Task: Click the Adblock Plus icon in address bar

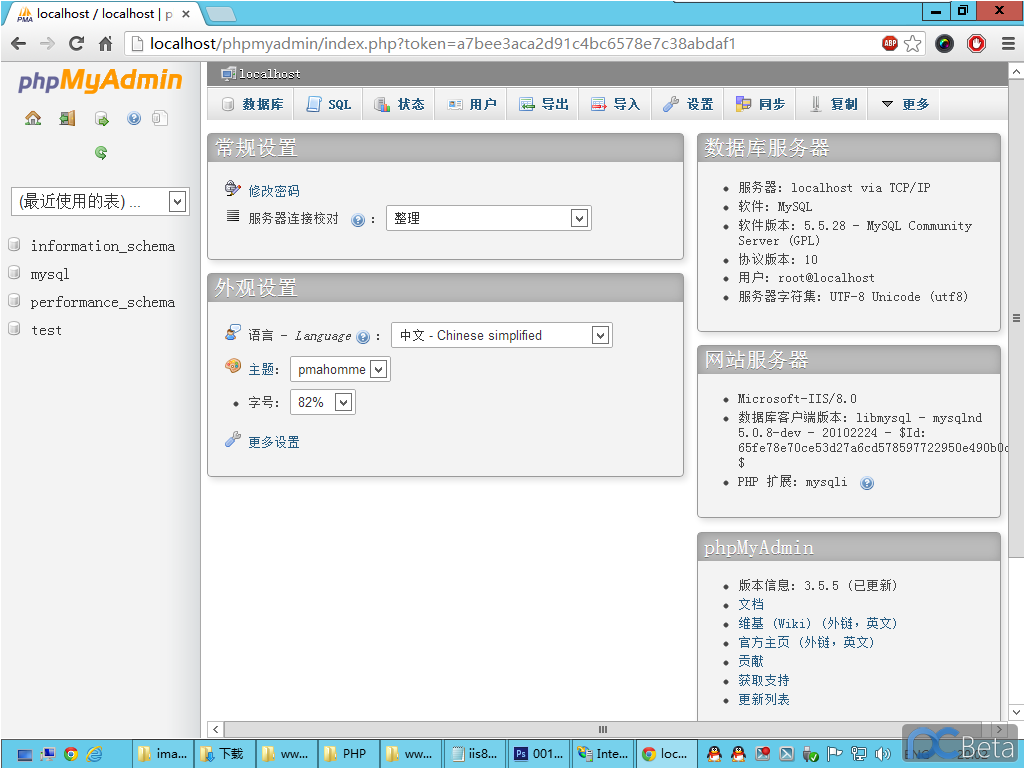Action: coord(889,43)
